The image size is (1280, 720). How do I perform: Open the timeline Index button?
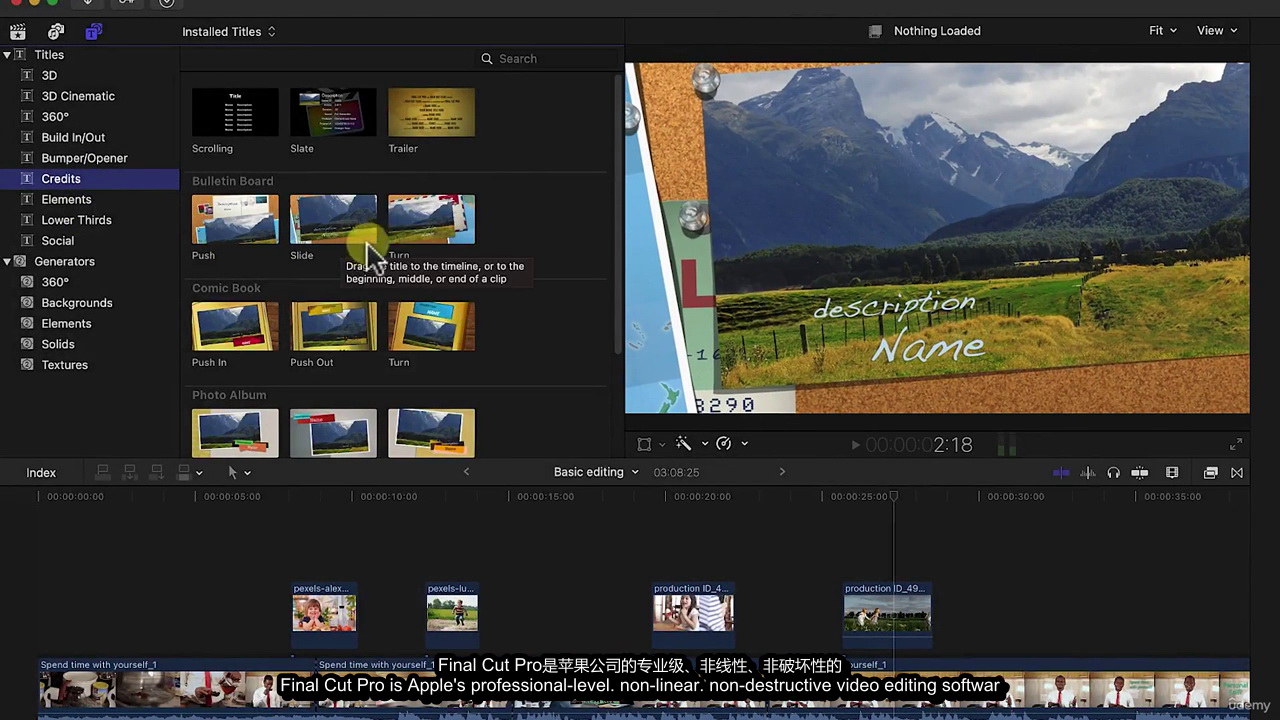(x=41, y=473)
